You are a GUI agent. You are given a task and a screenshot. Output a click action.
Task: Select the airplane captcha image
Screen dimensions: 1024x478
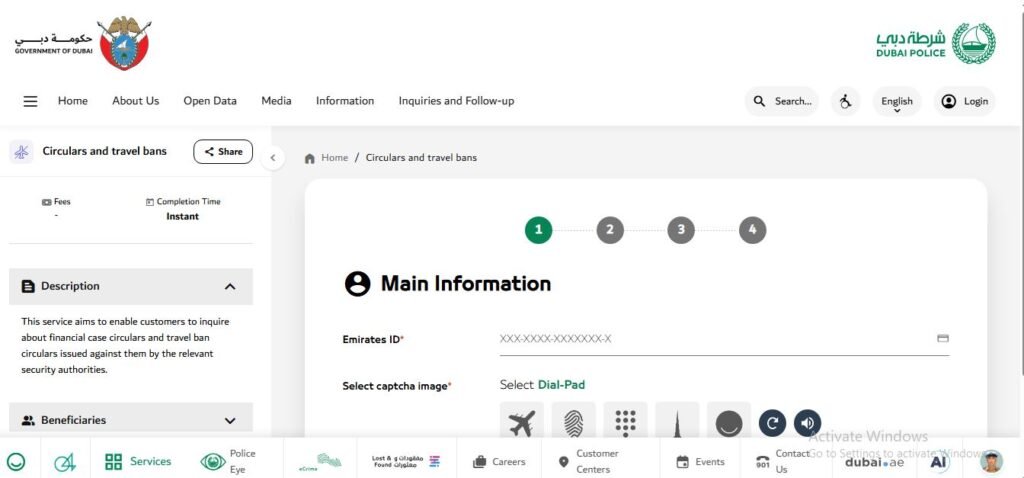click(521, 422)
